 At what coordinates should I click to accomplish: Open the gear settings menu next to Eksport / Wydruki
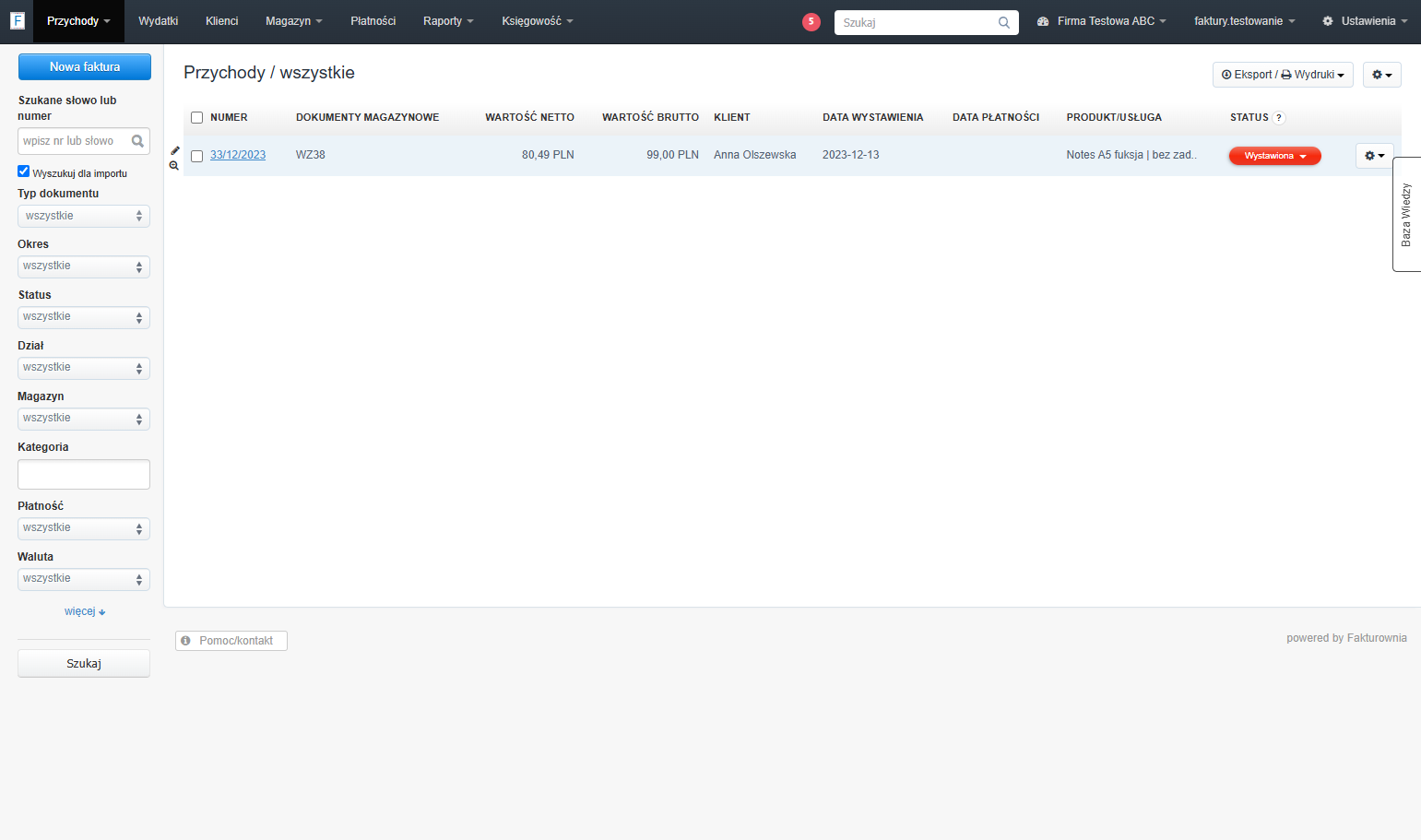1381,75
